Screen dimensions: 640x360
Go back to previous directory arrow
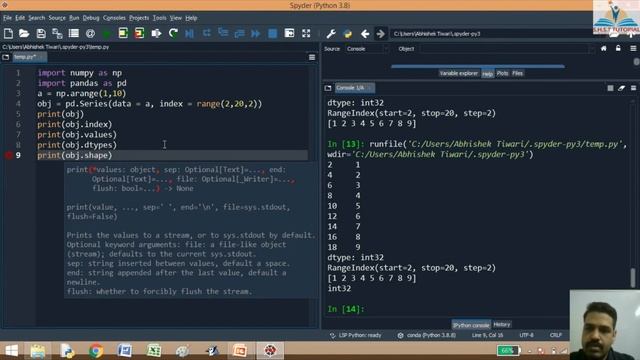tap(365, 33)
